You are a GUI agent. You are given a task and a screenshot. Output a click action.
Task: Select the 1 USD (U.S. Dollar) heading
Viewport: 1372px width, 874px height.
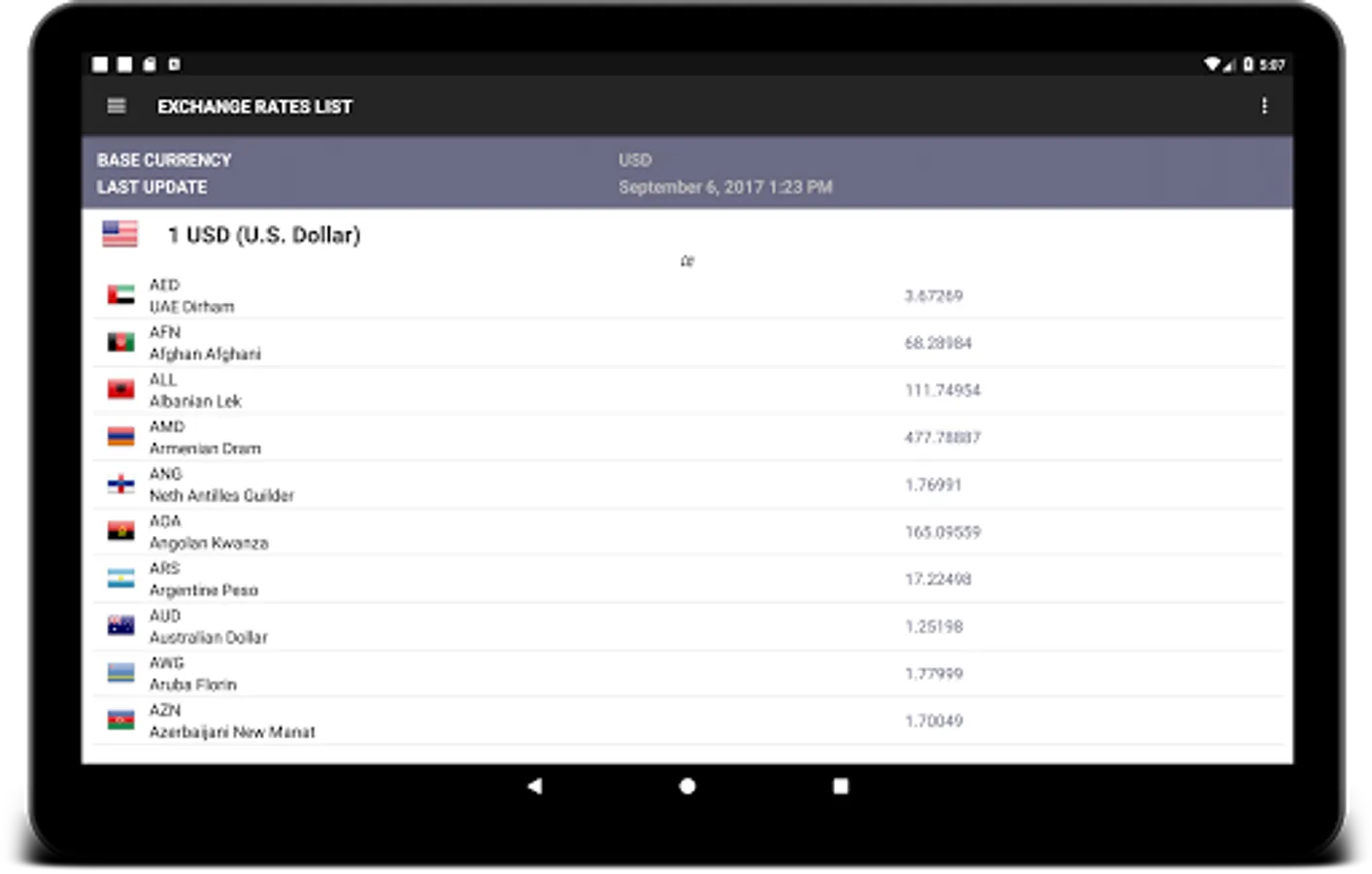click(x=264, y=235)
